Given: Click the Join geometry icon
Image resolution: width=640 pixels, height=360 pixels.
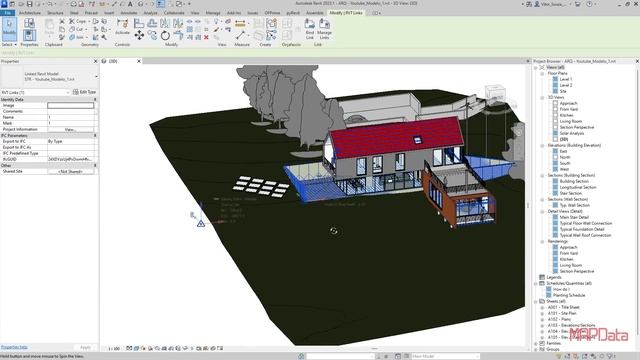Looking at the screenshot, I should click(78, 37).
